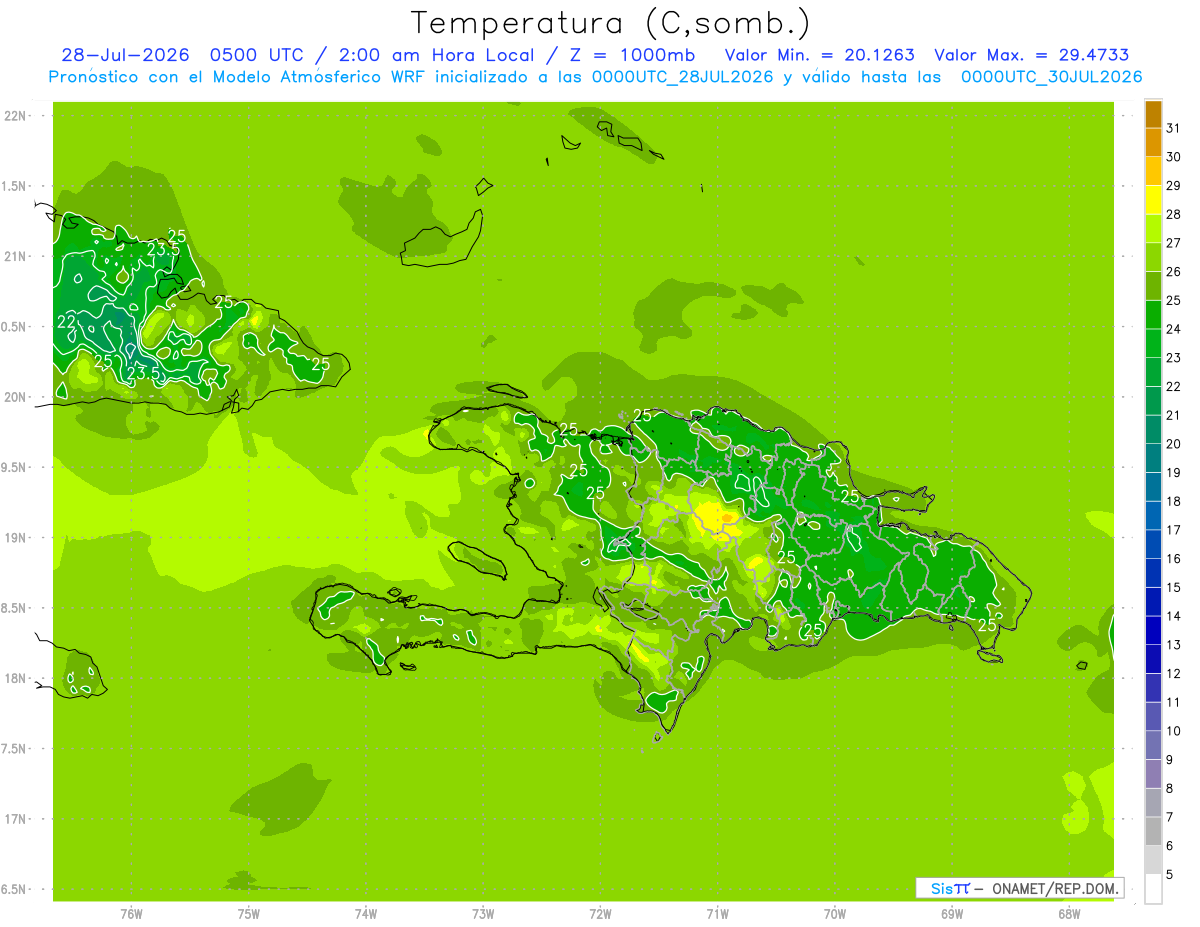This screenshot has width=1200, height=927.
Task: Click the '15' value on the color scale
Action: point(1173,587)
